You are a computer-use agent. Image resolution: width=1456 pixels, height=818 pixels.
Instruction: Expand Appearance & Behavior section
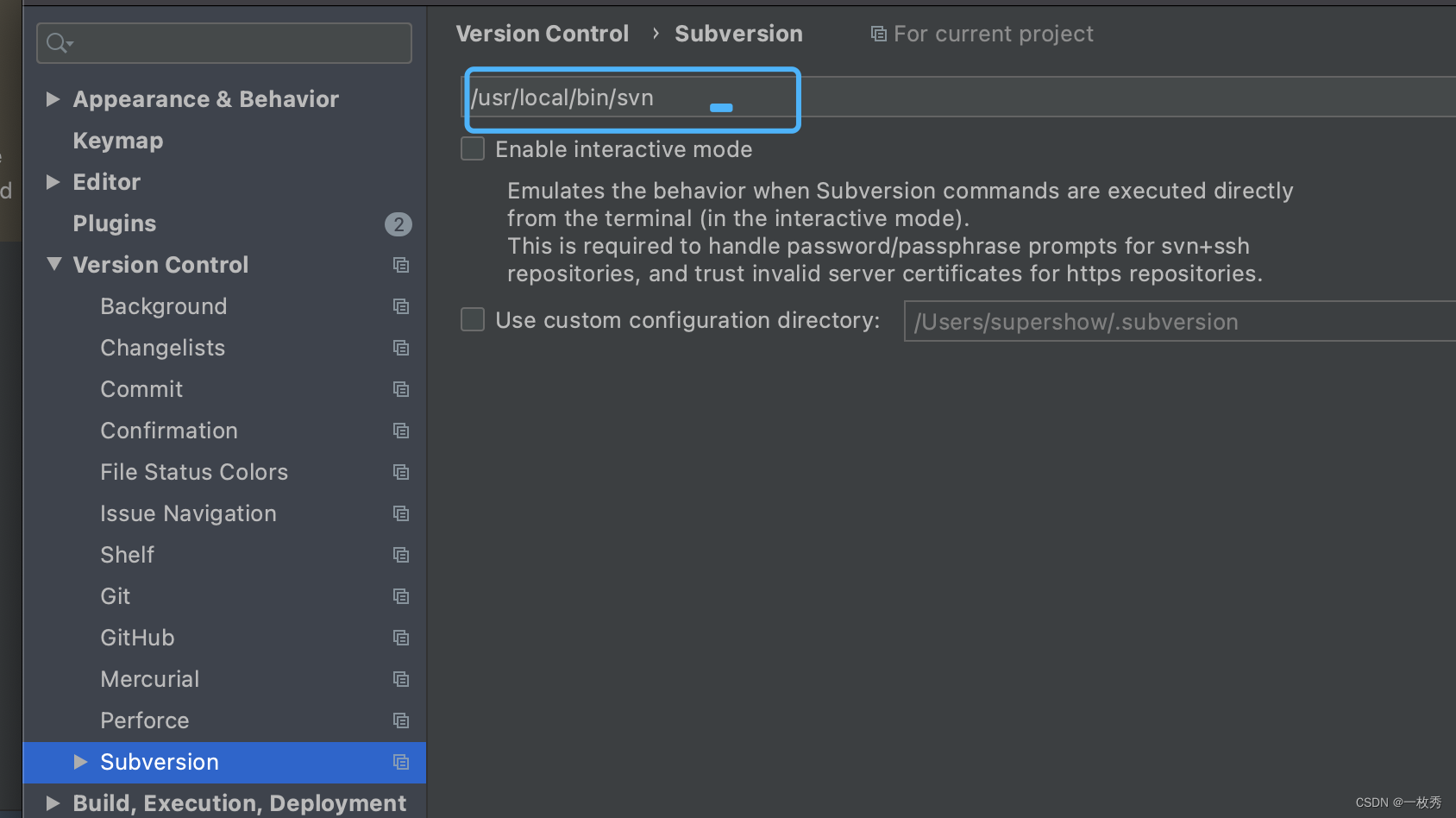coord(53,99)
